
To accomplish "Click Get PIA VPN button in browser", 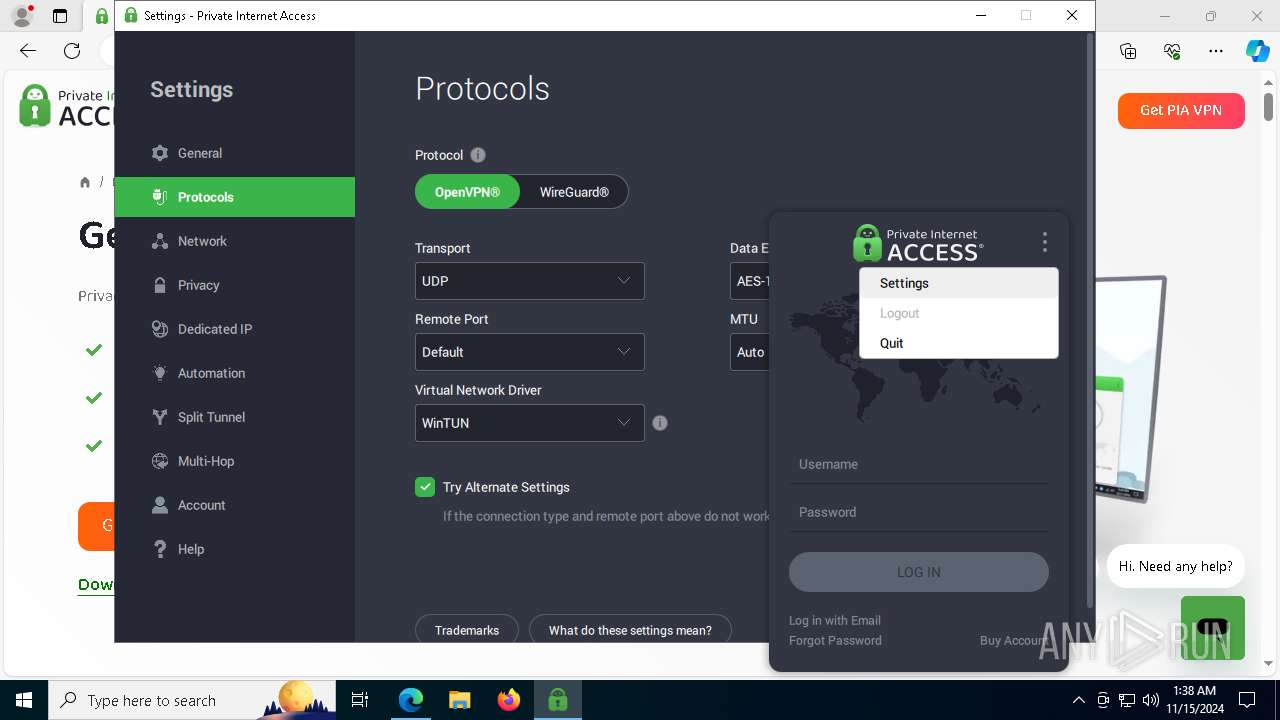I will pos(1181,110).
